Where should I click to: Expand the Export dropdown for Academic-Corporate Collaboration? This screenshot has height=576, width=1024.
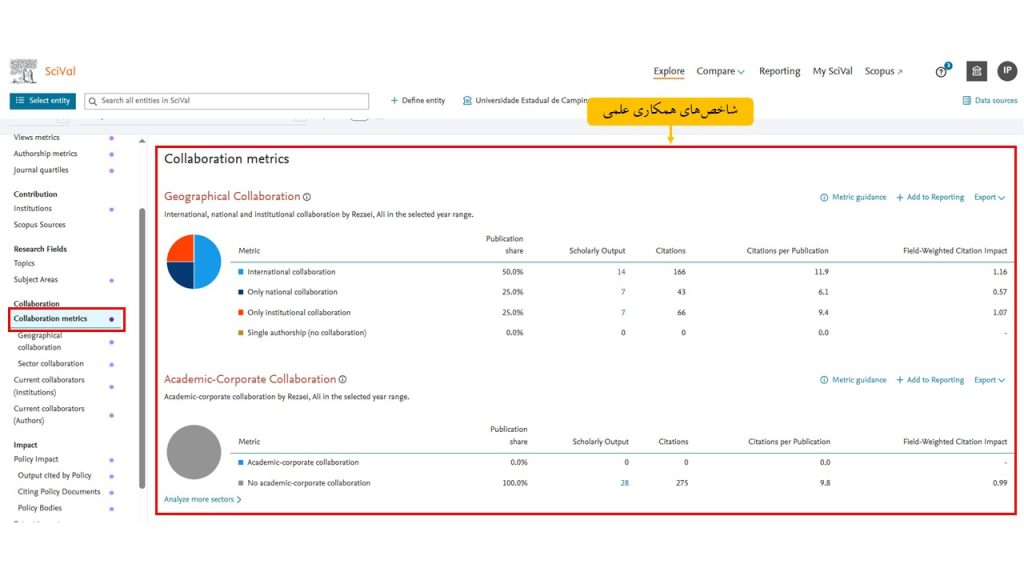point(989,380)
